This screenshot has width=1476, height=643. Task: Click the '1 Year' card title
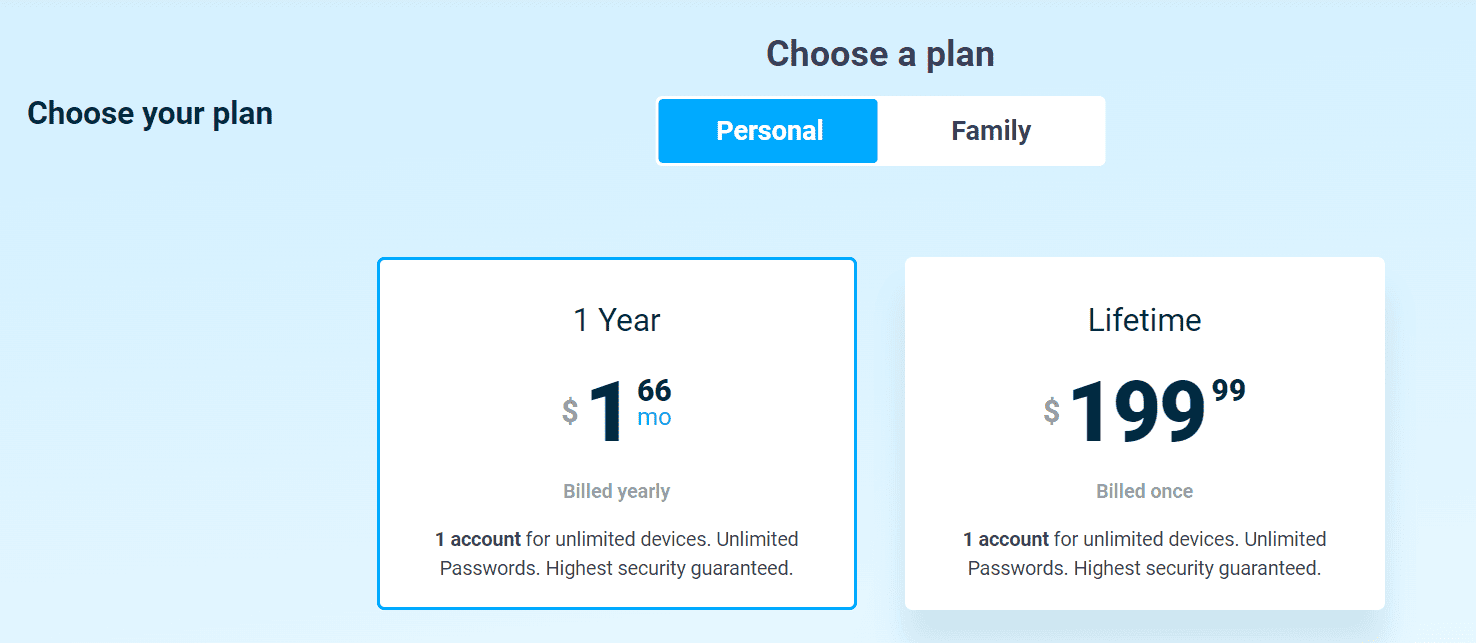(616, 320)
